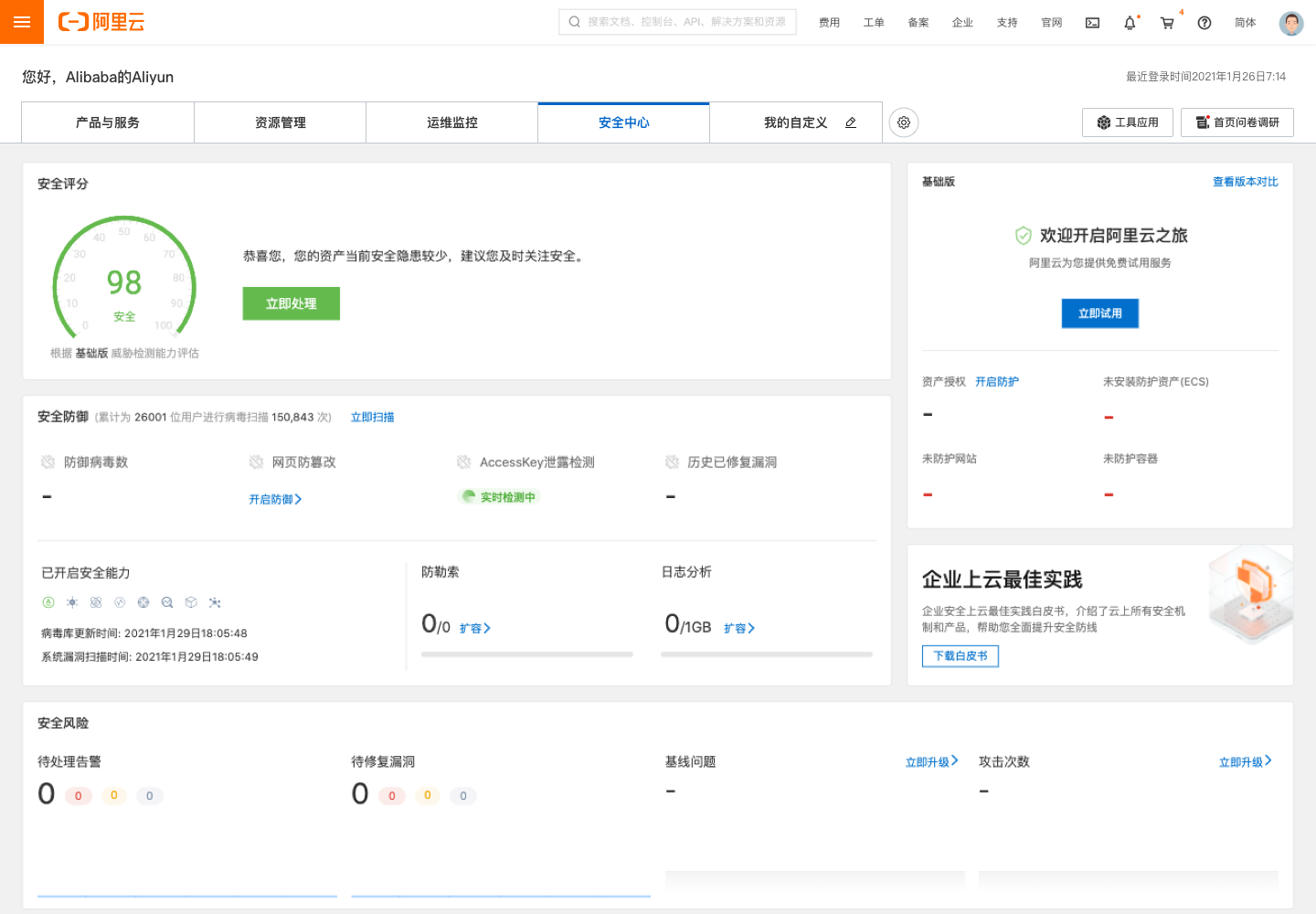Click the atom-shaped security capability icon
Viewport: 1316px width, 914px height.
click(96, 602)
